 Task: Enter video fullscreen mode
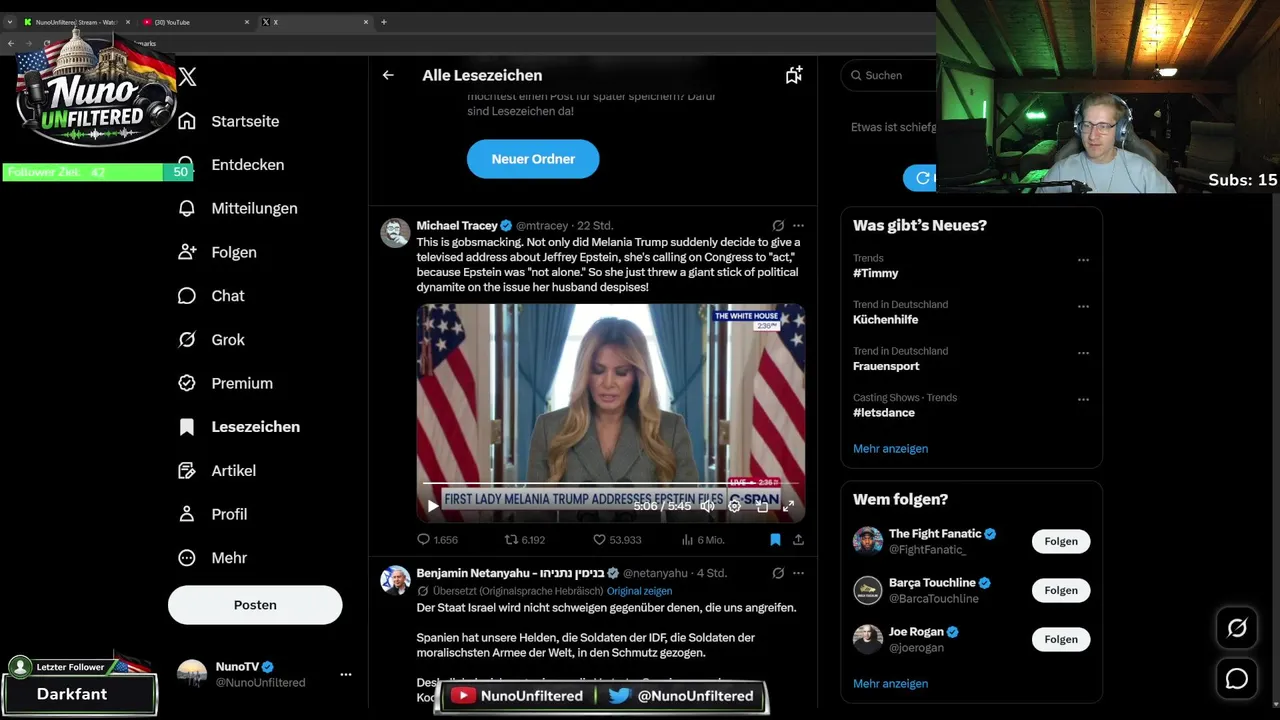pyautogui.click(x=788, y=506)
